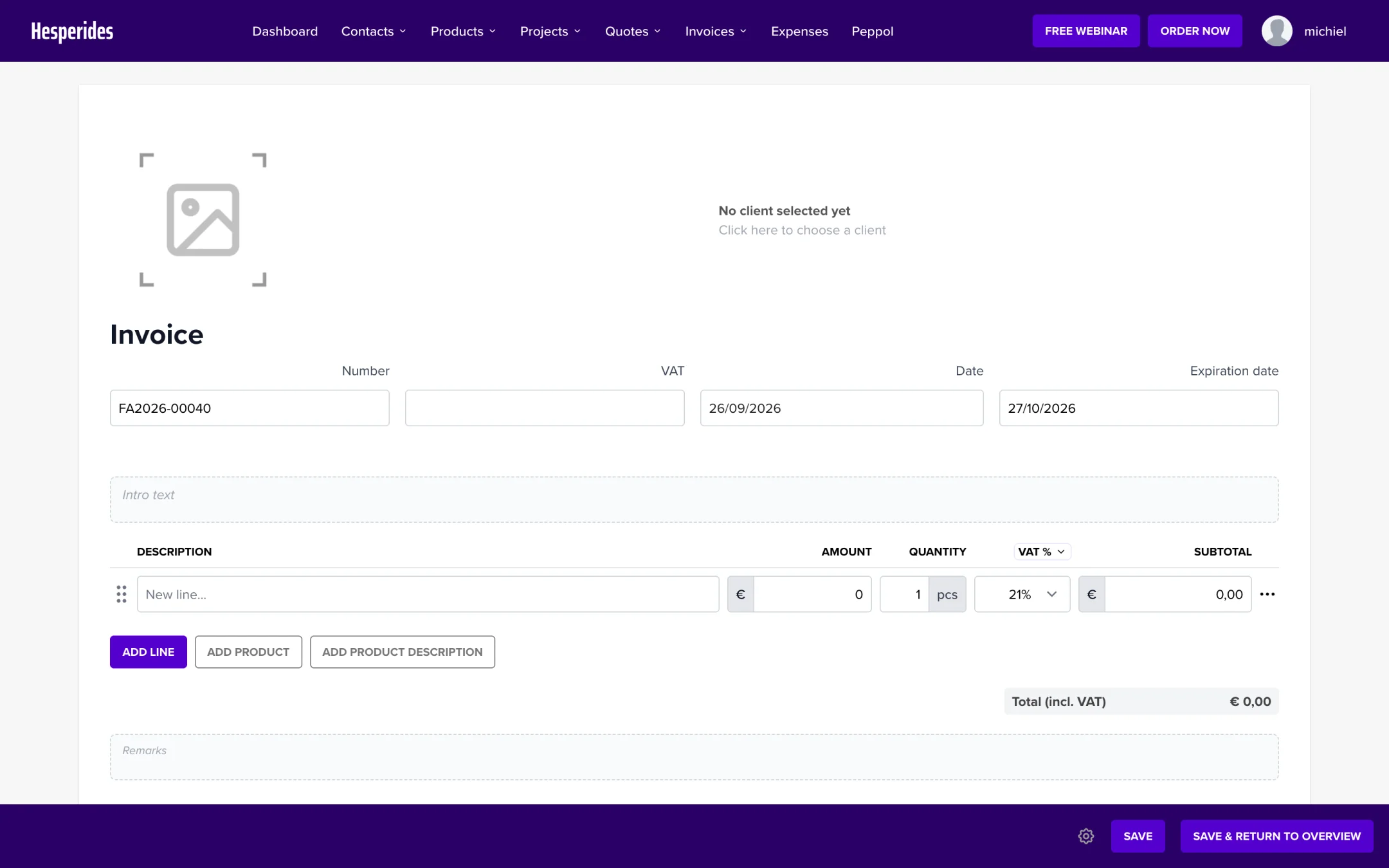Screen dimensions: 1389x868
Task: Click the drag handle of the new line
Action: click(x=122, y=594)
